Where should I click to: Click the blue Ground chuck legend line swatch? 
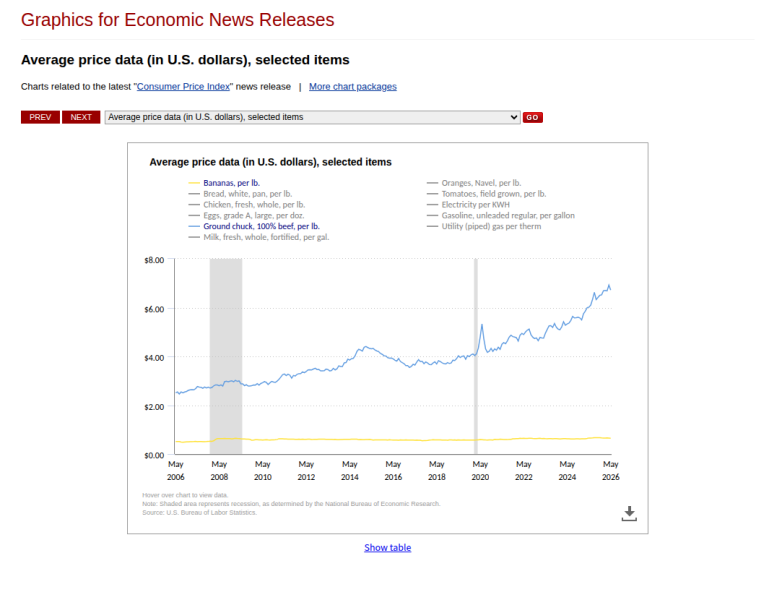coord(194,226)
